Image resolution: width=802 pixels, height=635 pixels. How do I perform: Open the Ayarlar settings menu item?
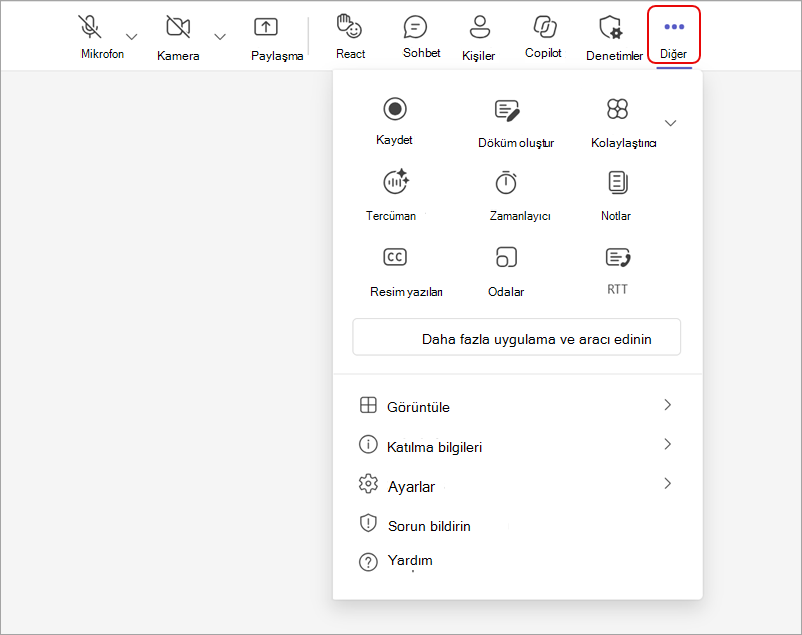(x=517, y=485)
